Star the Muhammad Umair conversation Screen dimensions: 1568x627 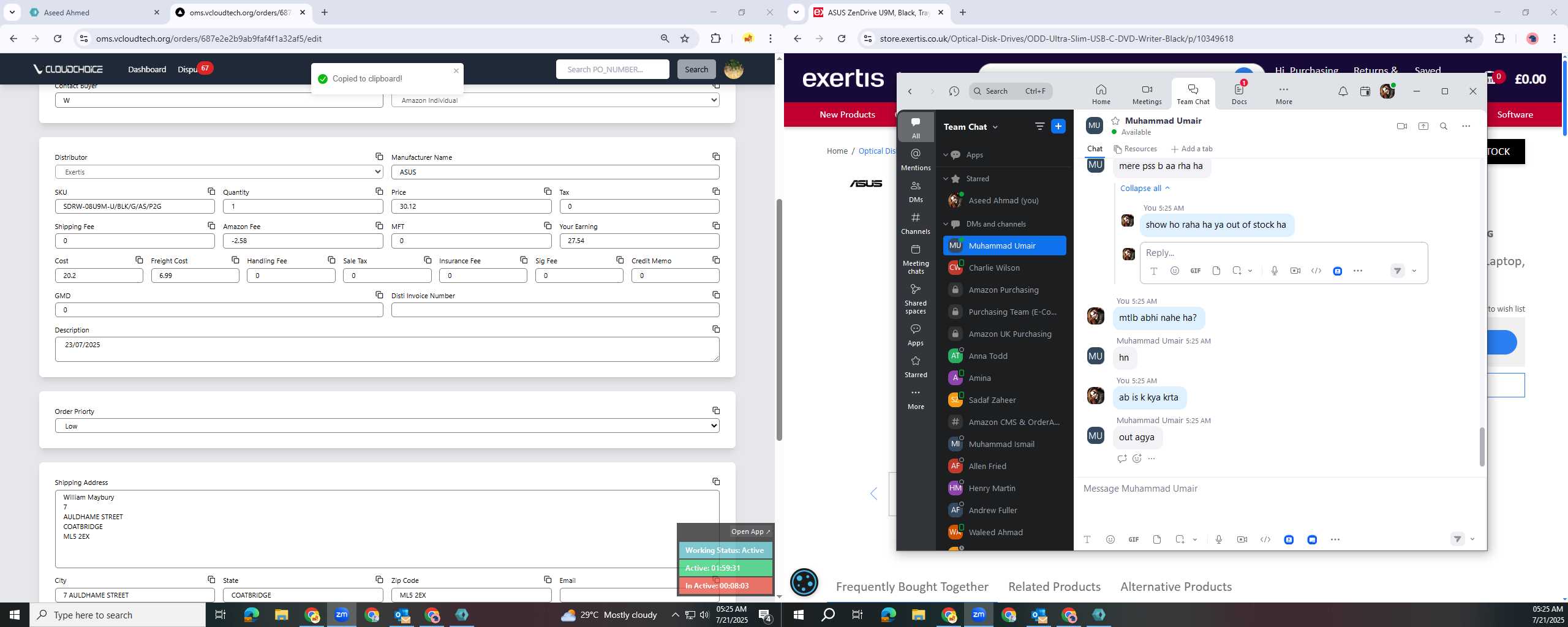pos(1115,121)
